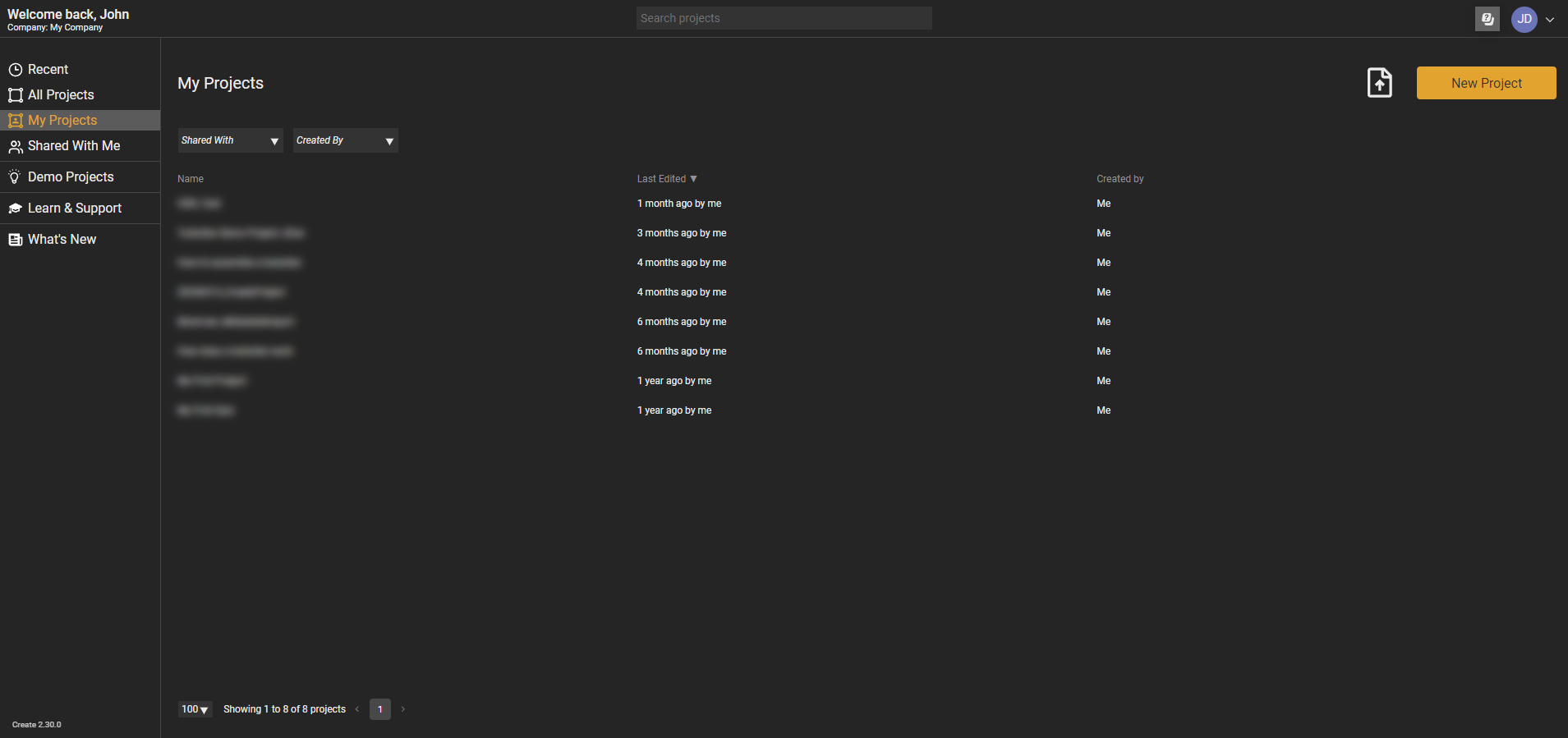Click the import project file icon
The width and height of the screenshot is (1568, 738).
[x=1379, y=83]
